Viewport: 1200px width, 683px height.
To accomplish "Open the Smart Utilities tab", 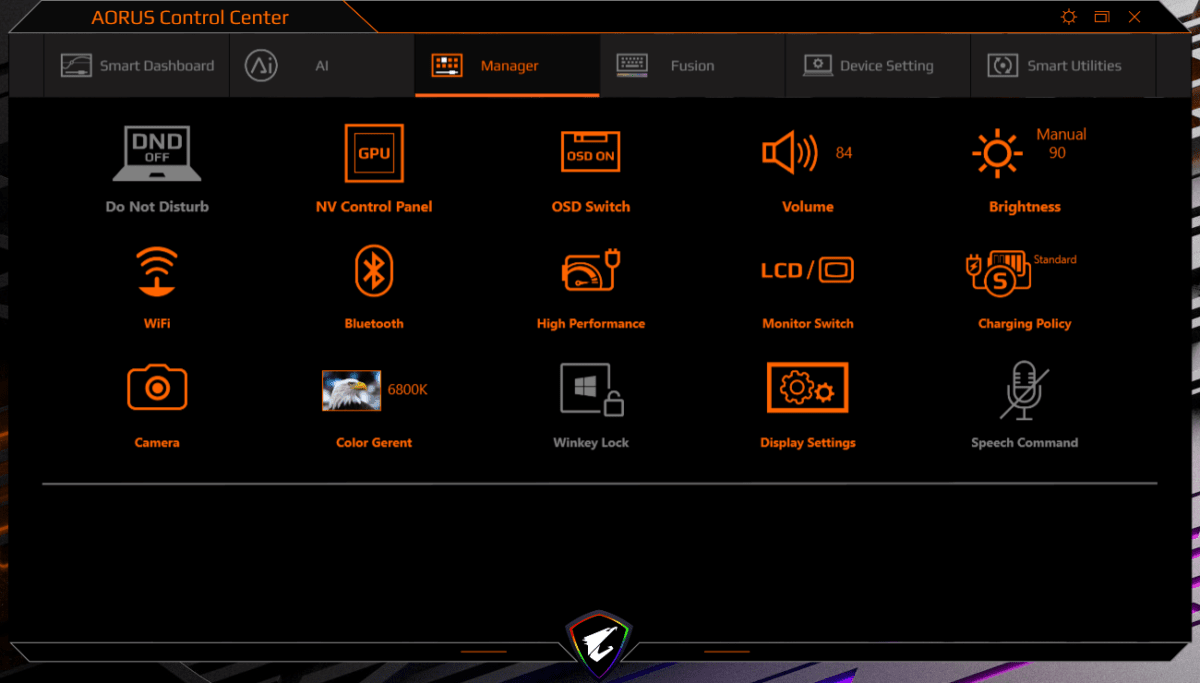I will [1063, 66].
